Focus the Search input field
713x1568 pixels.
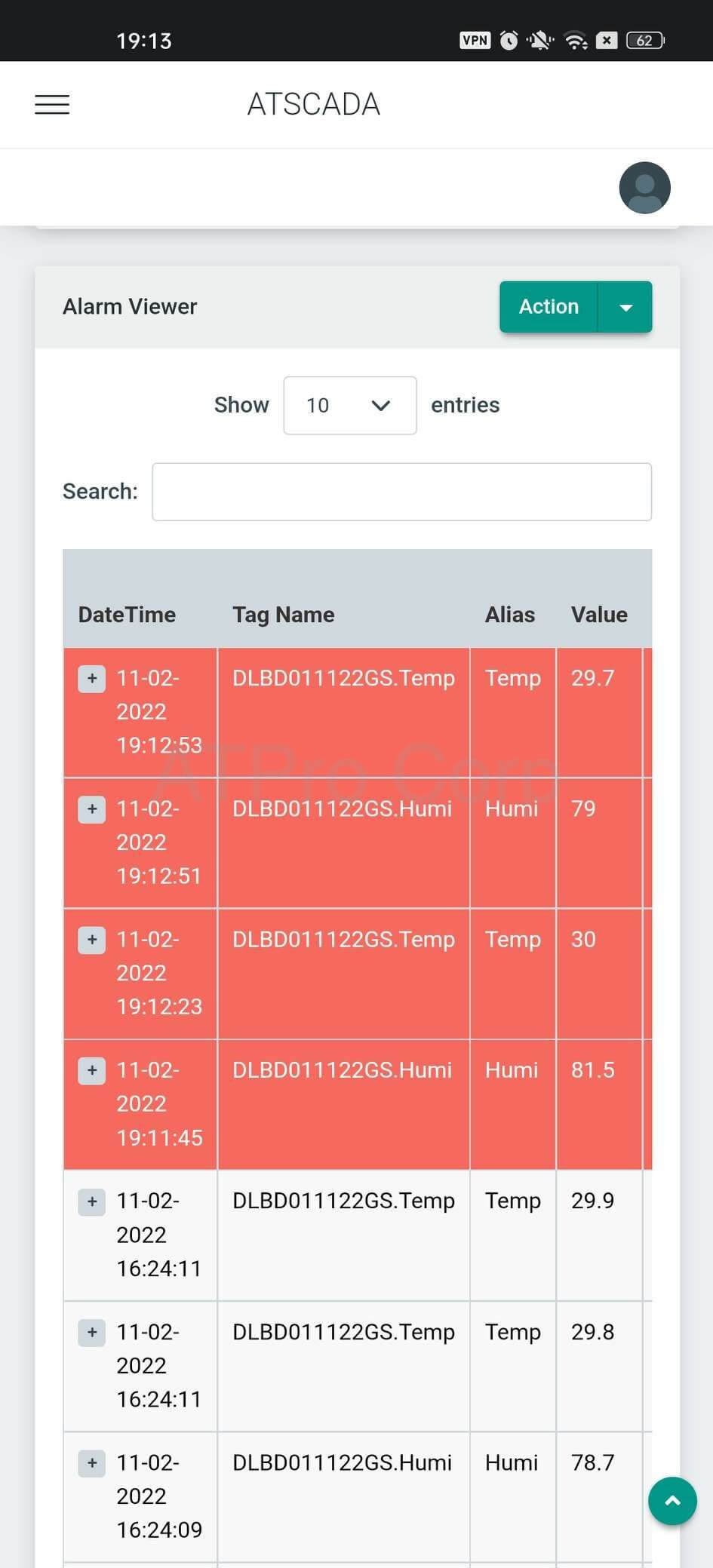401,492
